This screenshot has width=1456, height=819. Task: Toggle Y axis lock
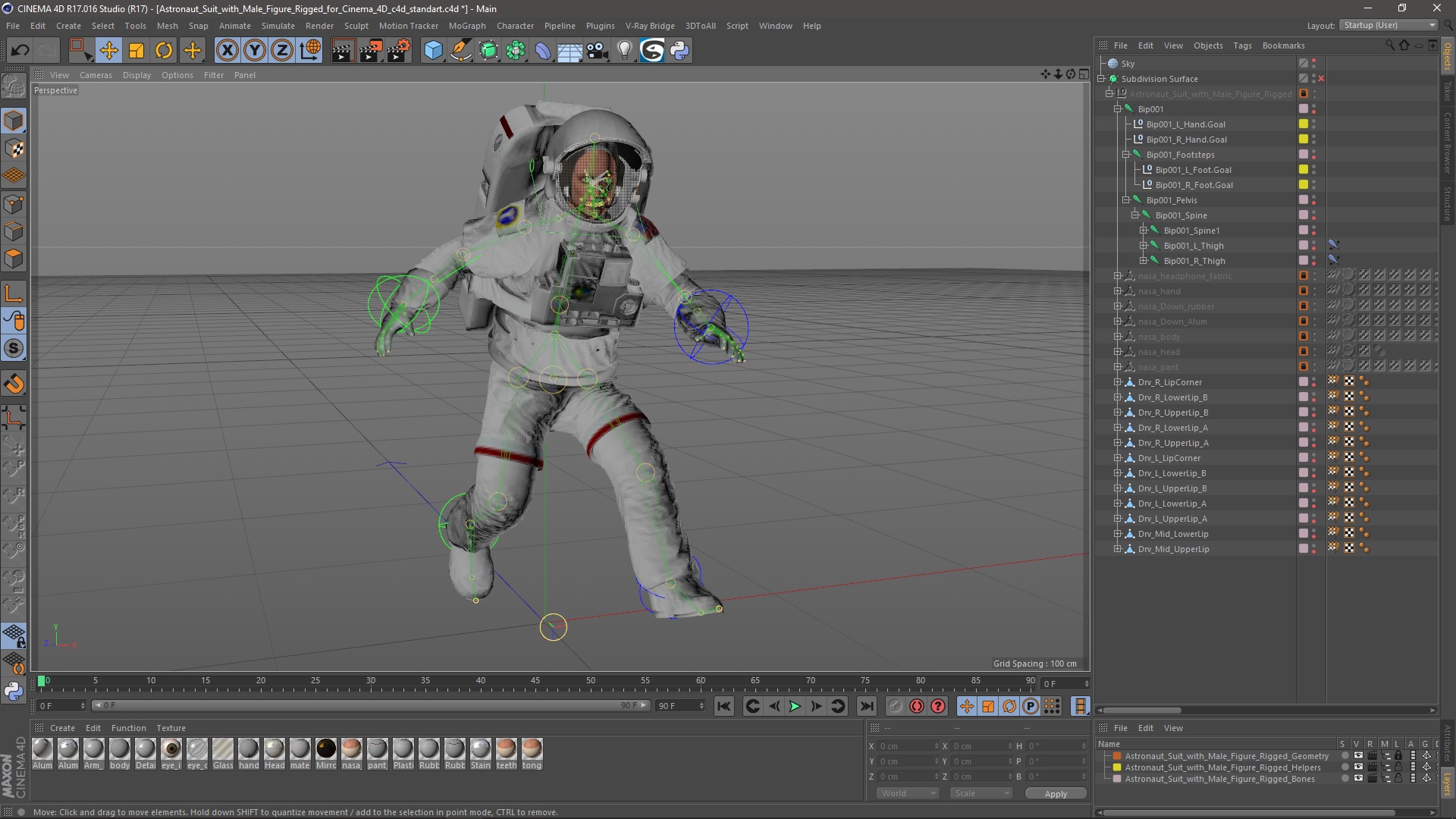click(x=255, y=51)
